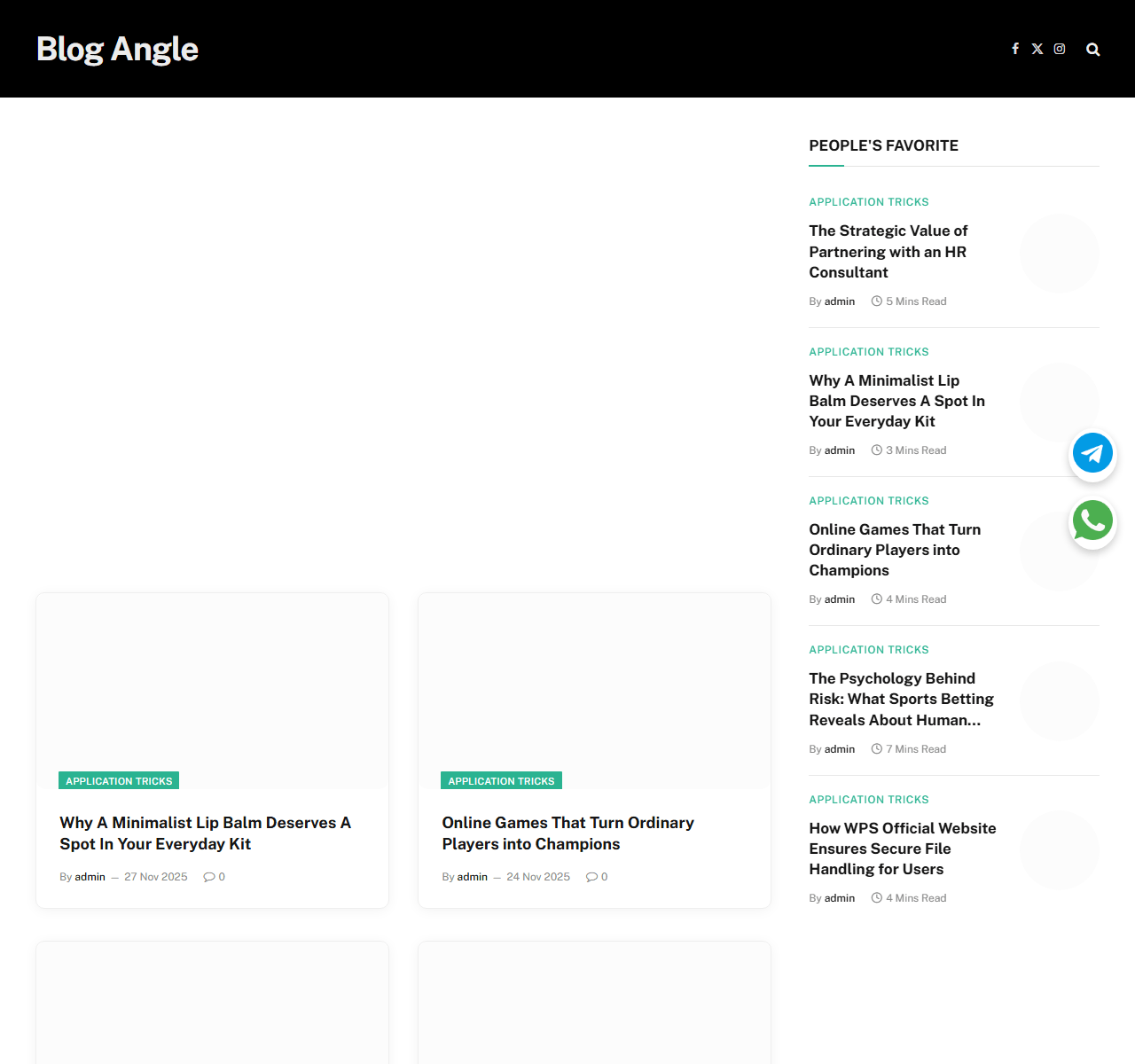
Task: Select thumbnail beside HR Consultant article
Action: tap(1059, 254)
